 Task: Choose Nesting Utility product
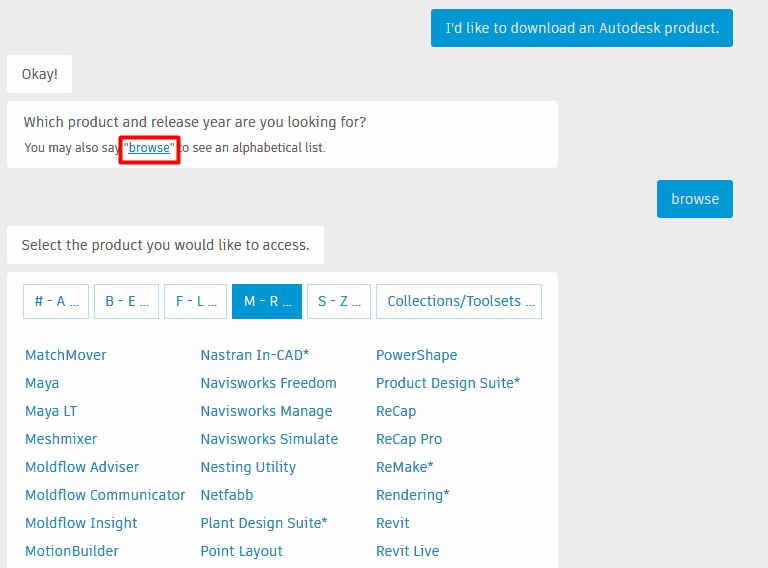pyautogui.click(x=248, y=467)
